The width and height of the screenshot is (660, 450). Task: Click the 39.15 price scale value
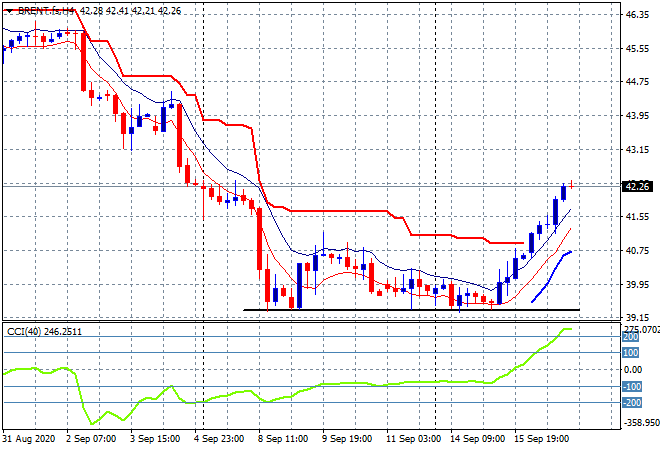point(637,318)
